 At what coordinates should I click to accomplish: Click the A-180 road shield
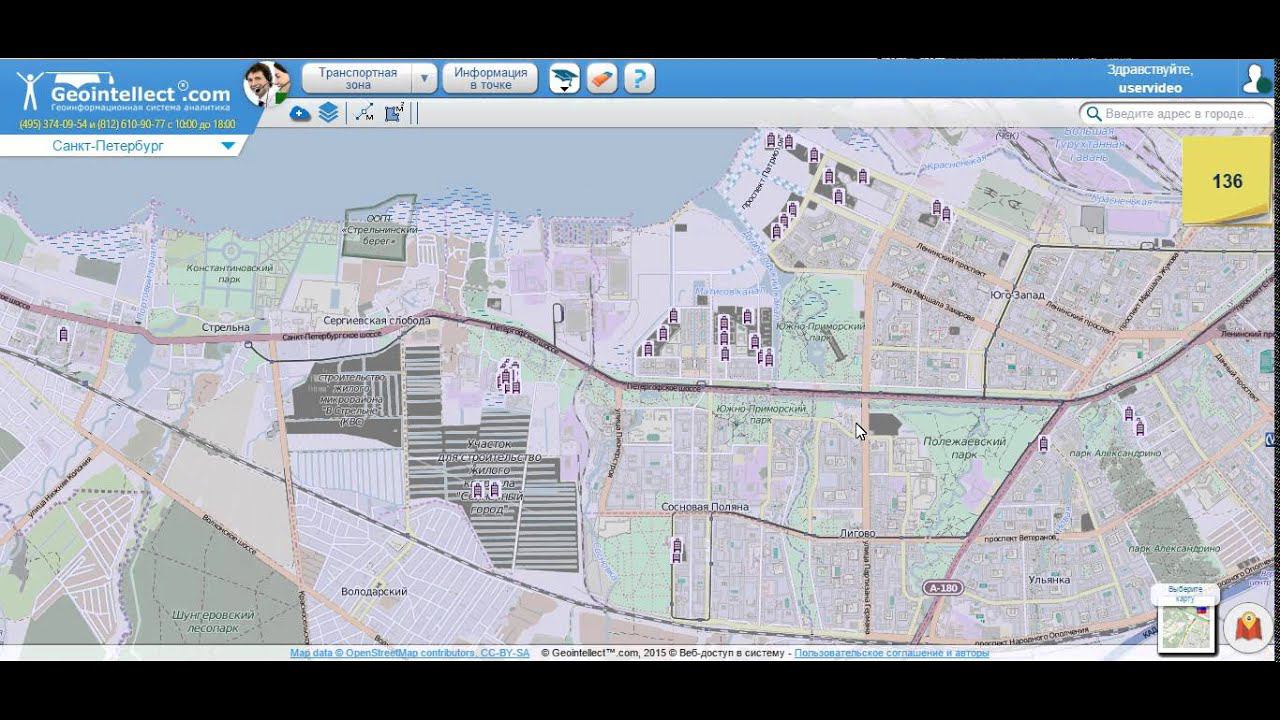[942, 588]
